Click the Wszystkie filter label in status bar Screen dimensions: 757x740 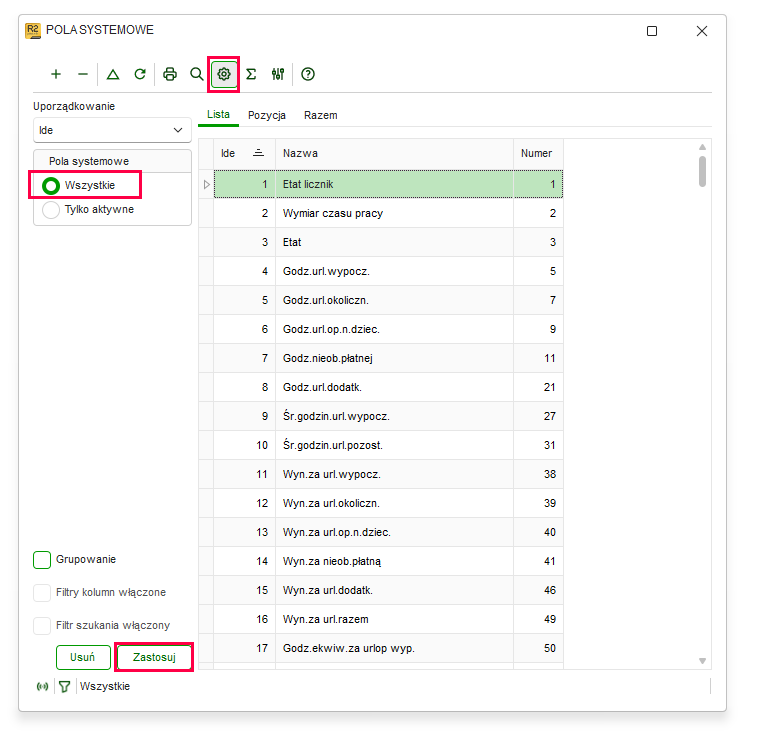click(x=105, y=686)
